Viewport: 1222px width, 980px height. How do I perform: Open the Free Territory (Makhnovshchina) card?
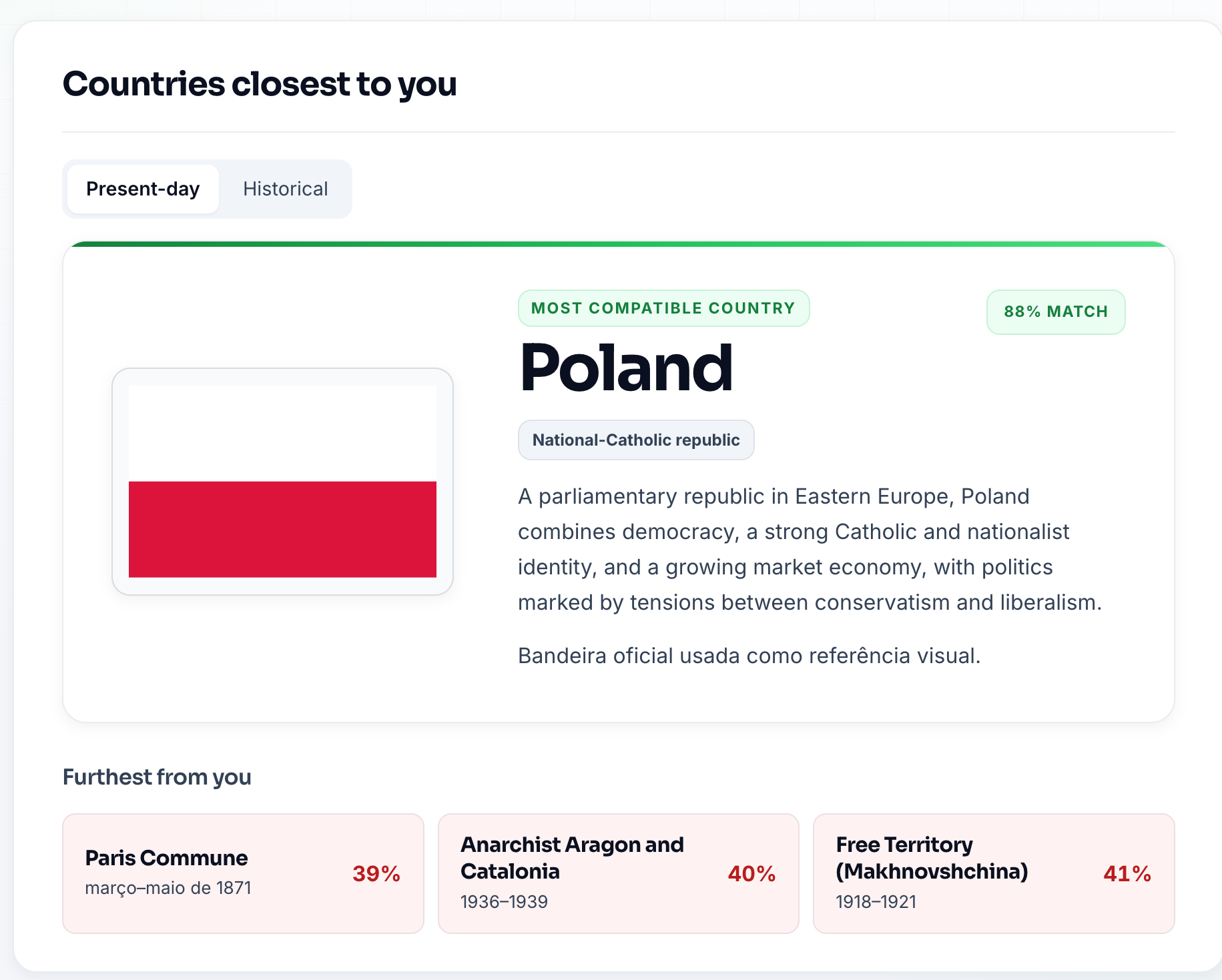click(994, 873)
